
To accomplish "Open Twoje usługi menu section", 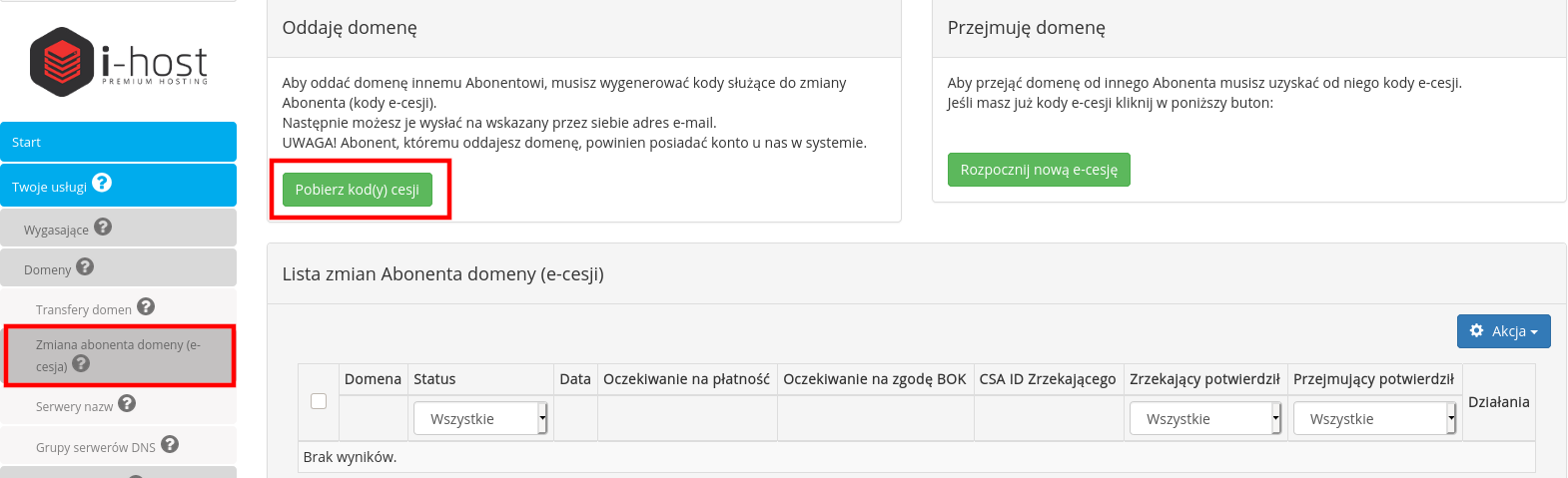I will [119, 186].
